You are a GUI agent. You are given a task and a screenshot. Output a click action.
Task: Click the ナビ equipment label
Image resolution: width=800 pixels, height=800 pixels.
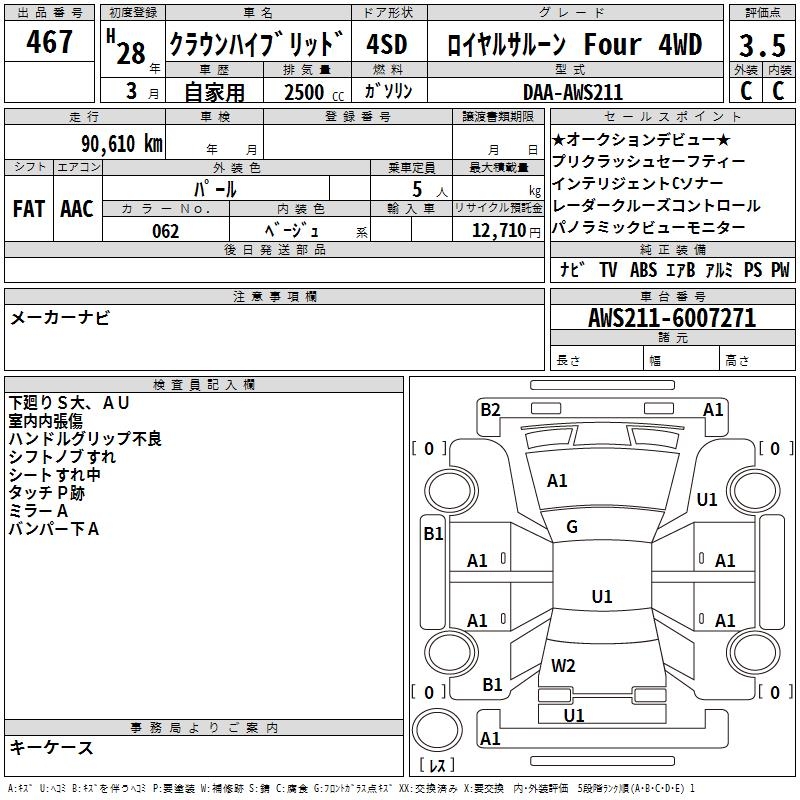point(571,270)
